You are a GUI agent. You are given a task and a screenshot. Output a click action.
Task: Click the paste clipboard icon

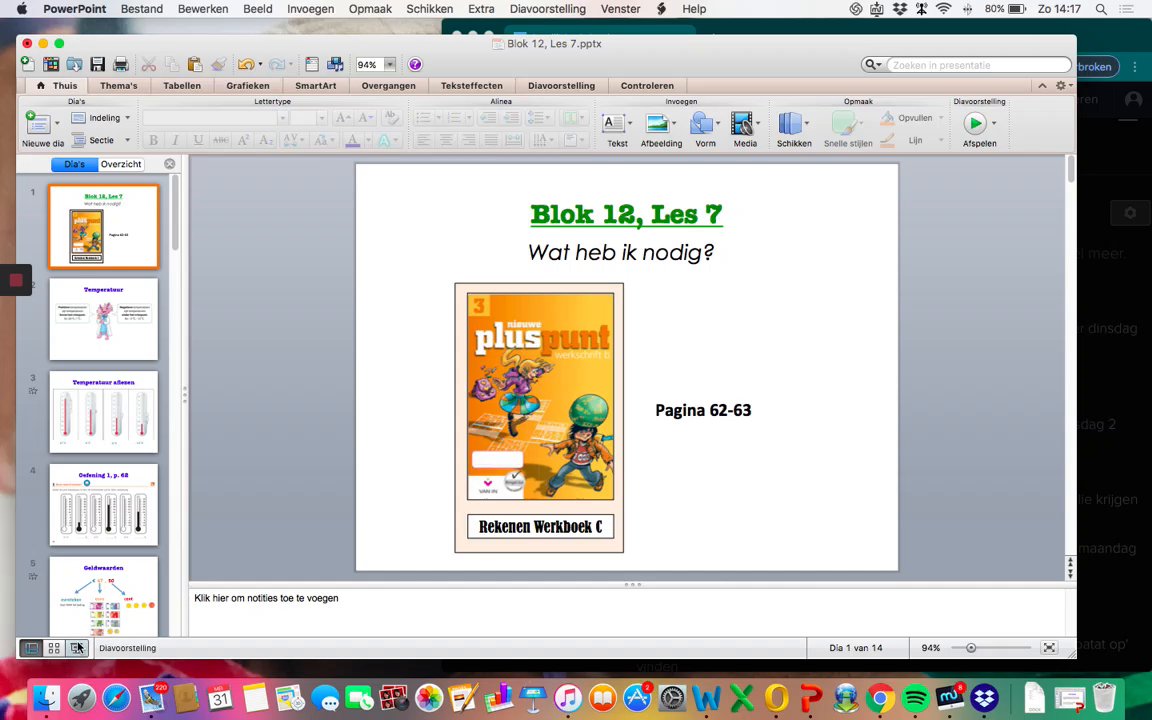pos(195,64)
